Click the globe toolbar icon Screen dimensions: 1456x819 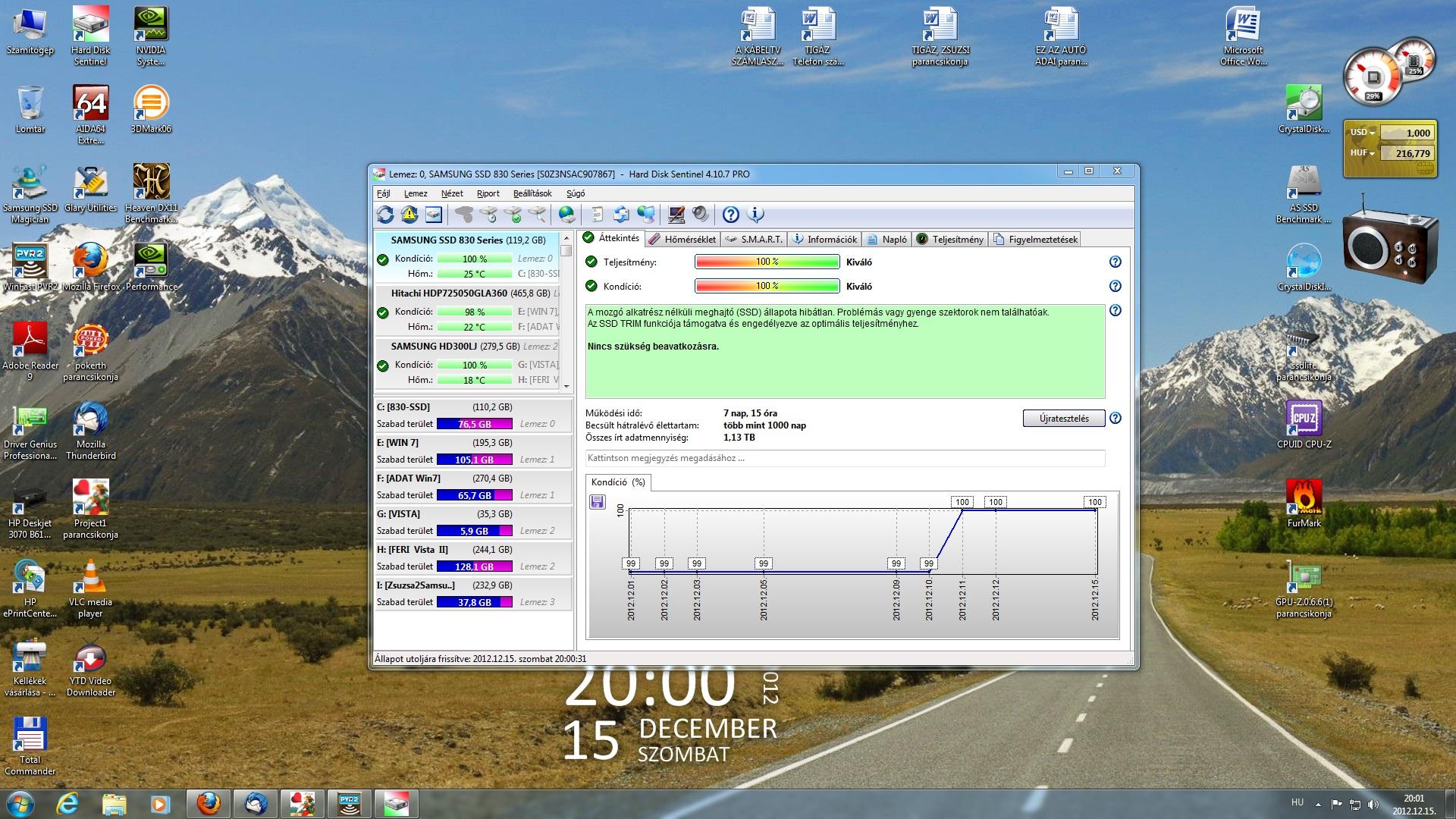click(x=566, y=215)
